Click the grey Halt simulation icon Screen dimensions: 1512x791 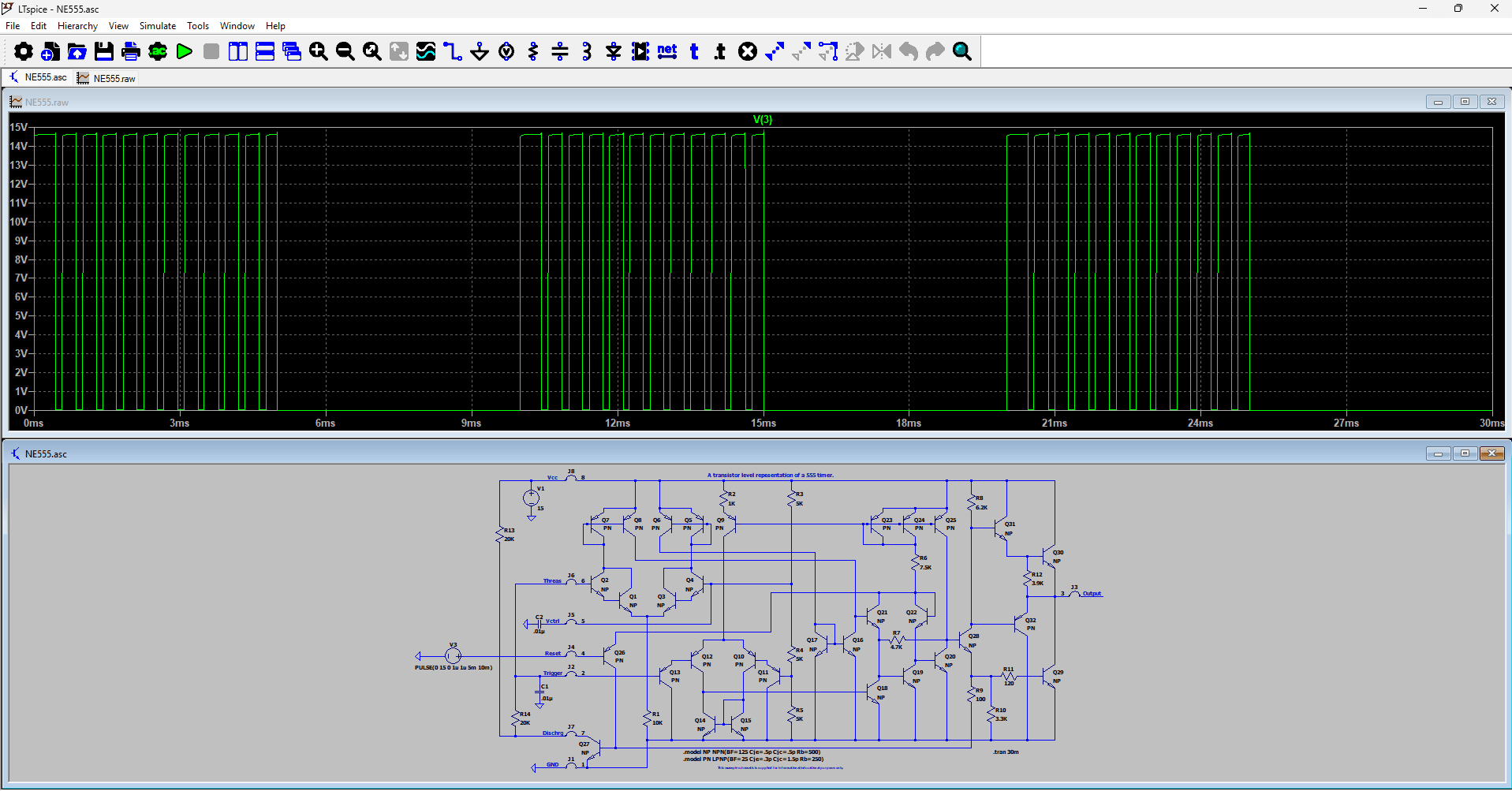point(211,52)
